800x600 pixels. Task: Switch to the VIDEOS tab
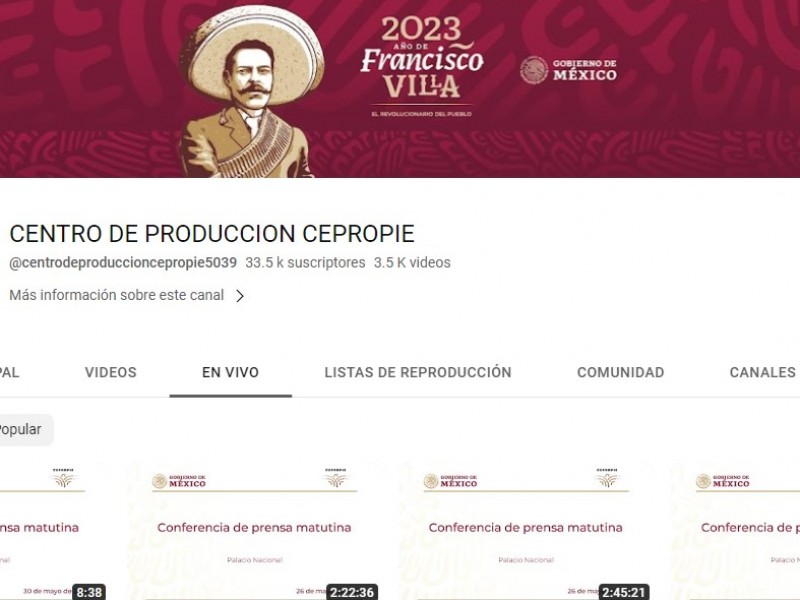[x=111, y=372]
